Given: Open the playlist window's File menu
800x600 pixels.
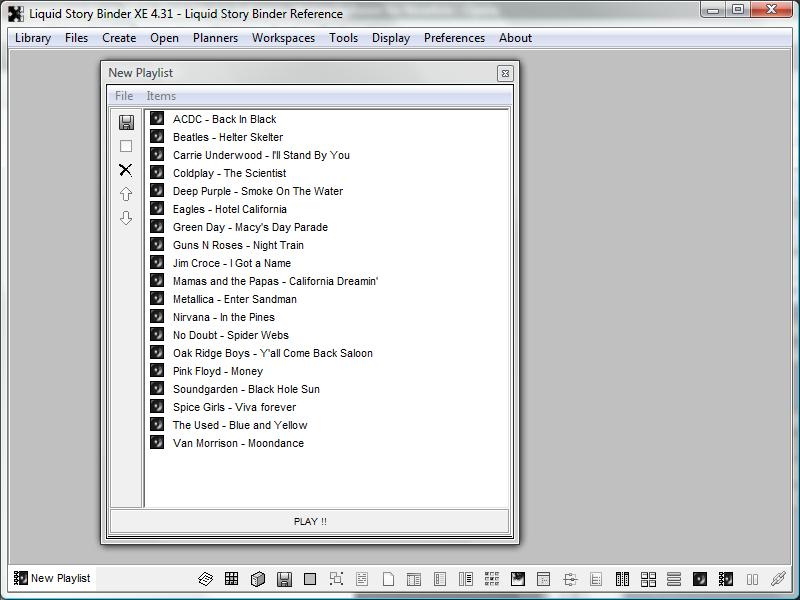Looking at the screenshot, I should click(x=124, y=96).
